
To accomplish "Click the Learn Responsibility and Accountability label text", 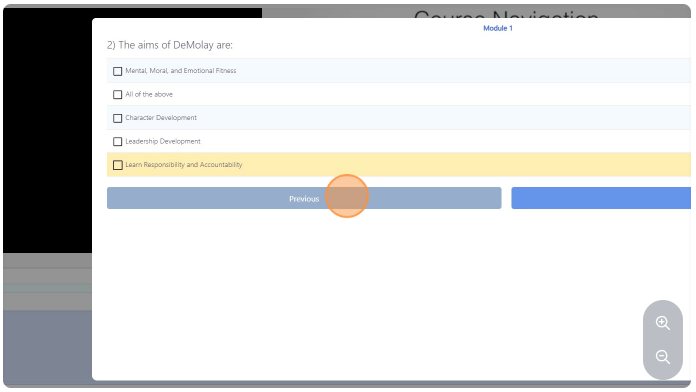I will [x=184, y=165].
